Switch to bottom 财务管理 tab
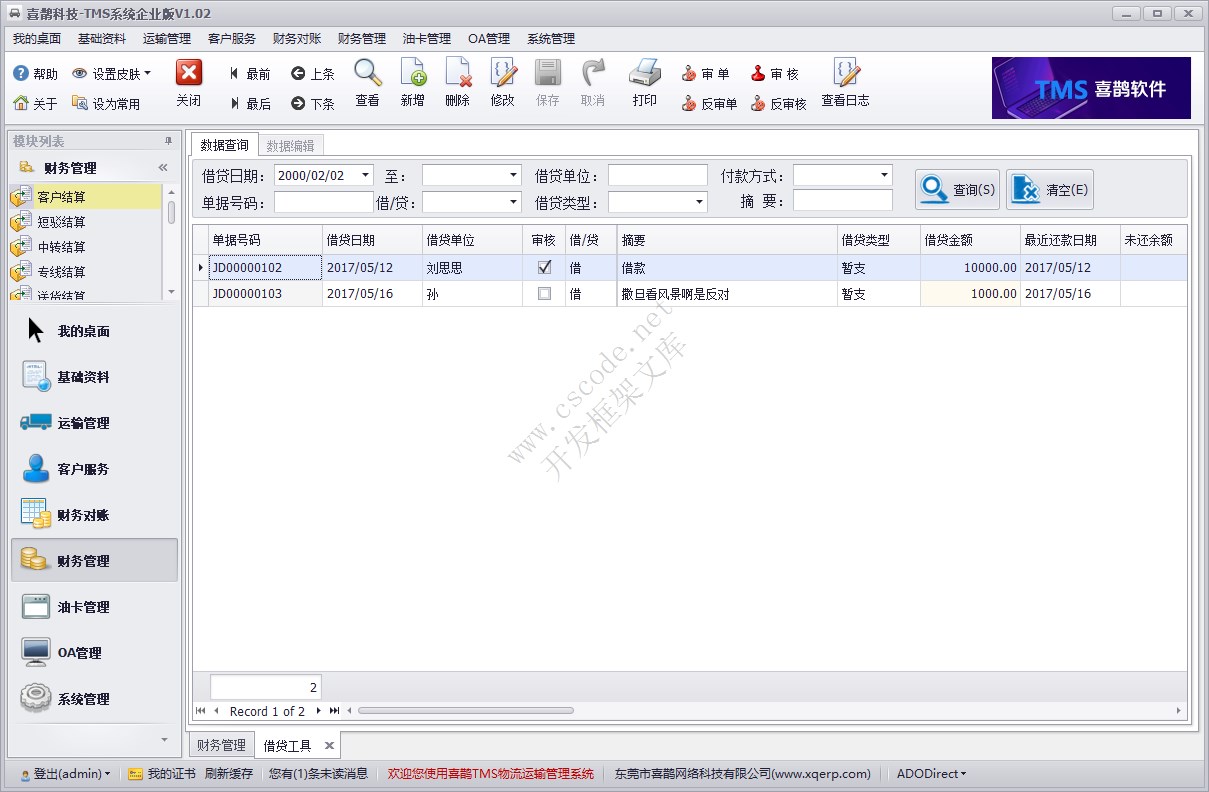 pos(221,745)
